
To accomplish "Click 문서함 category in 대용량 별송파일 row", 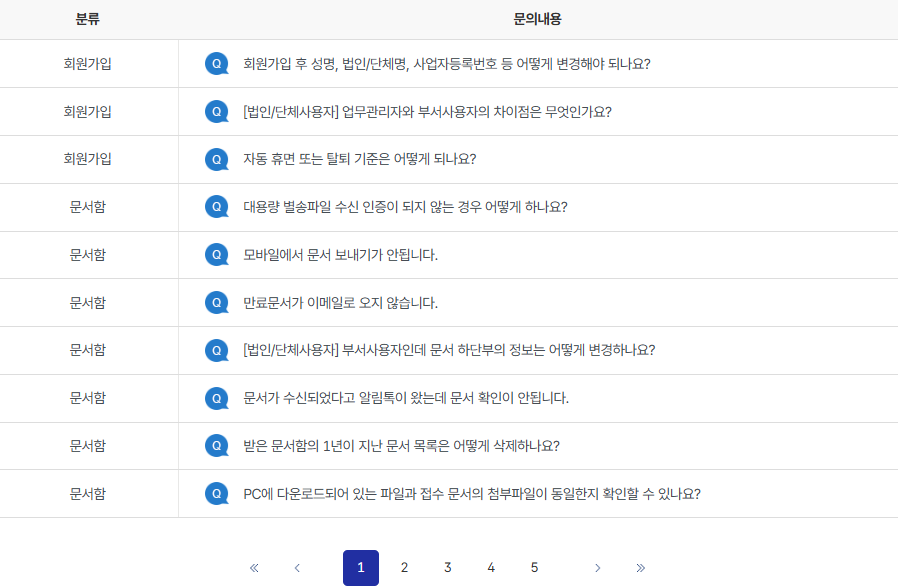I will point(88,207).
